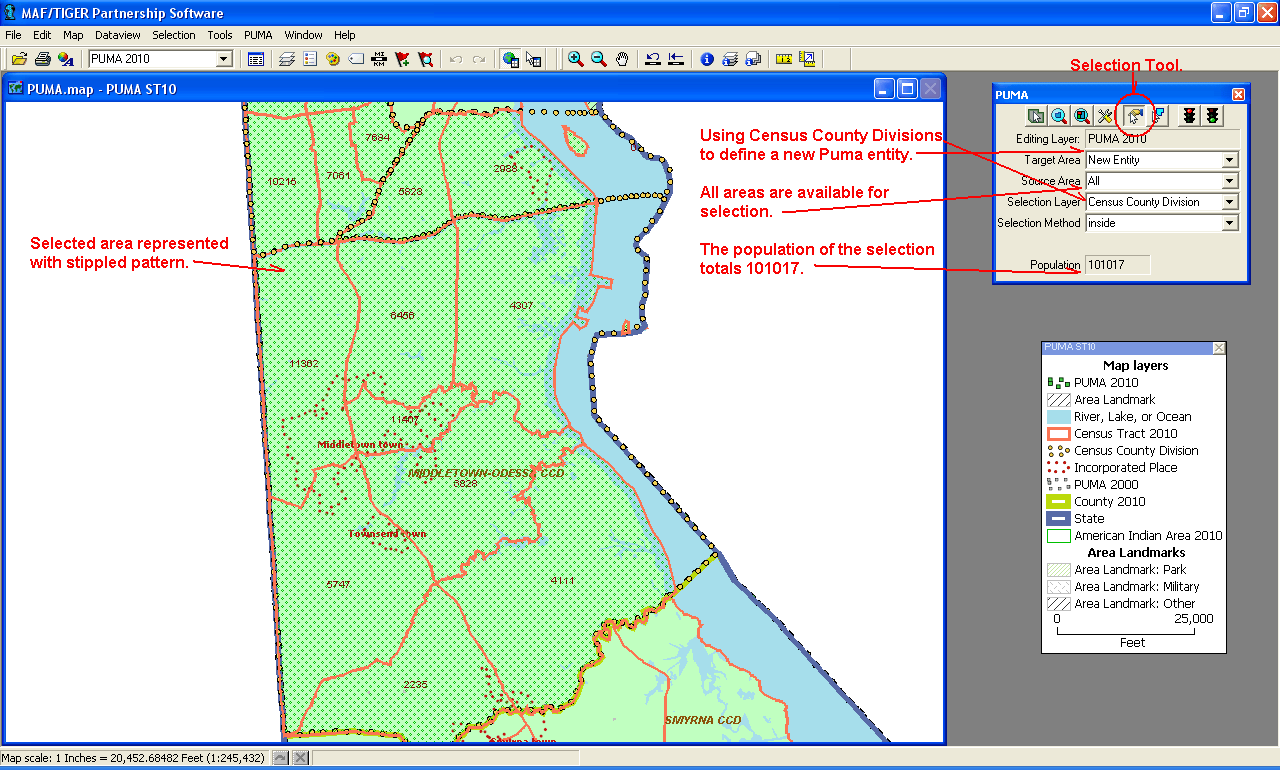Open the Edit menu
This screenshot has width=1280, height=770.
42,35
